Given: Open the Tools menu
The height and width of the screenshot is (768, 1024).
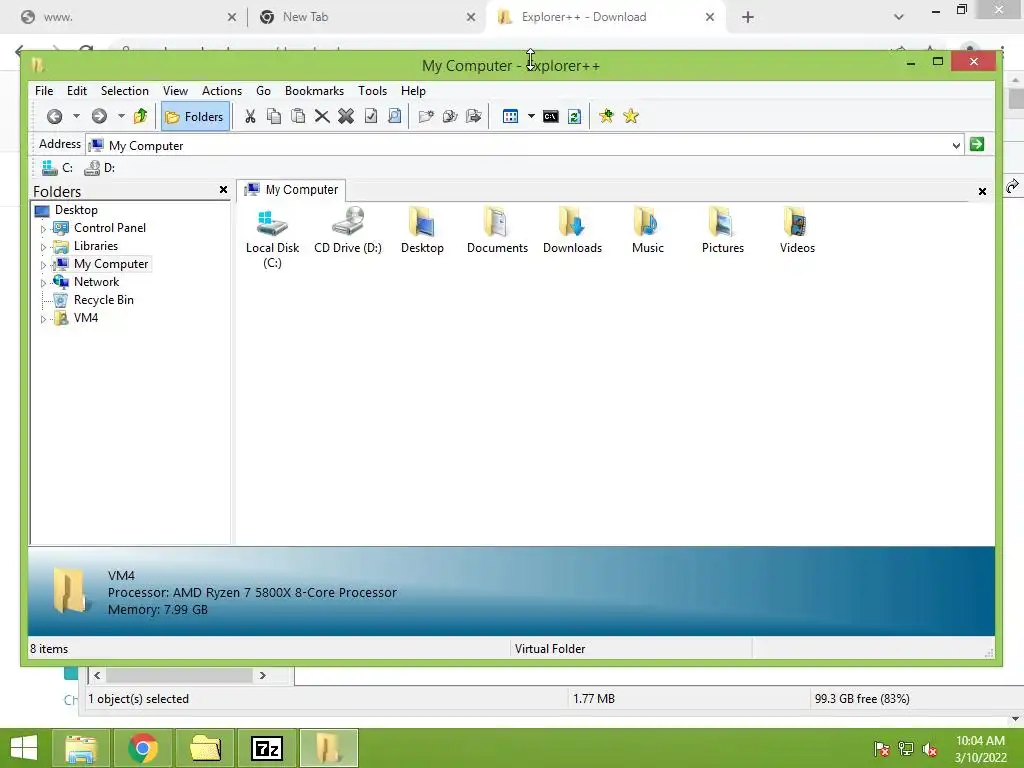Looking at the screenshot, I should 372,91.
